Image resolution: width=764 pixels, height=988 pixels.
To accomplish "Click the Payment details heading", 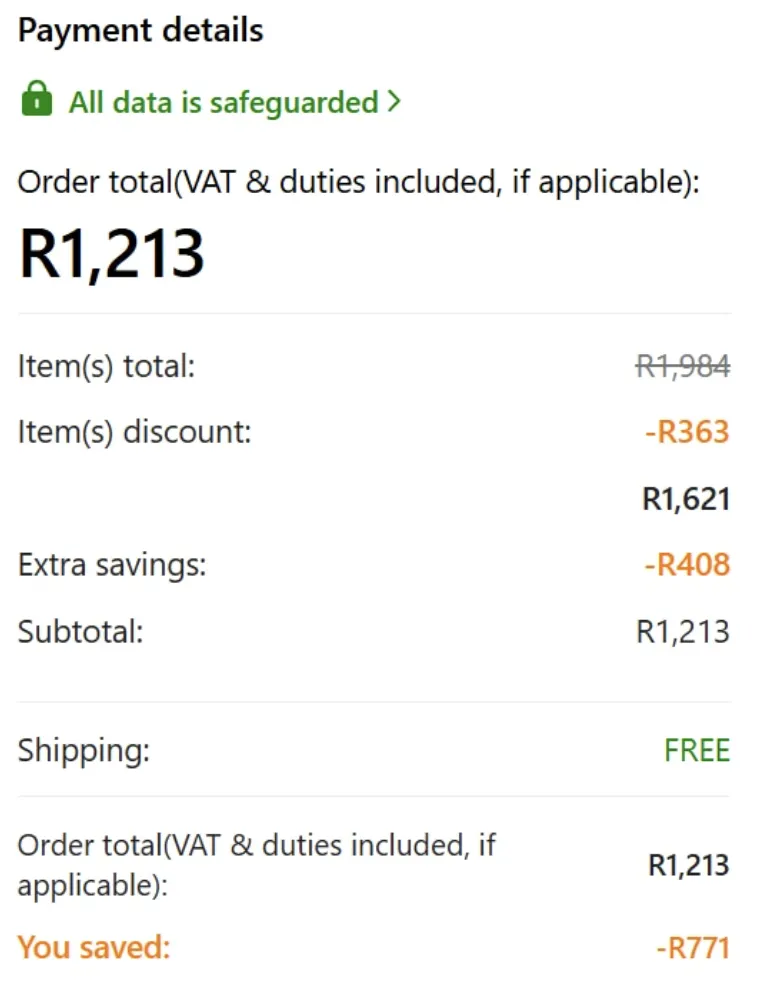I will [x=140, y=31].
